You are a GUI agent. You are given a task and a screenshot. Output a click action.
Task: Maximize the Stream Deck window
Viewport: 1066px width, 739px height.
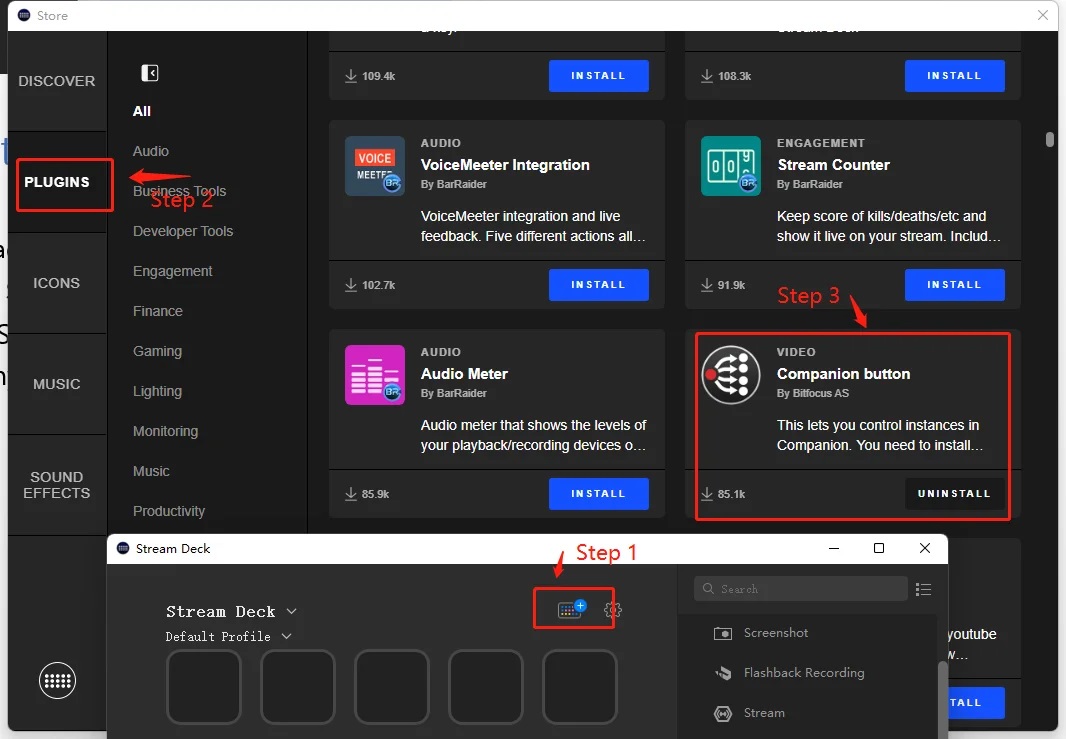(x=879, y=548)
